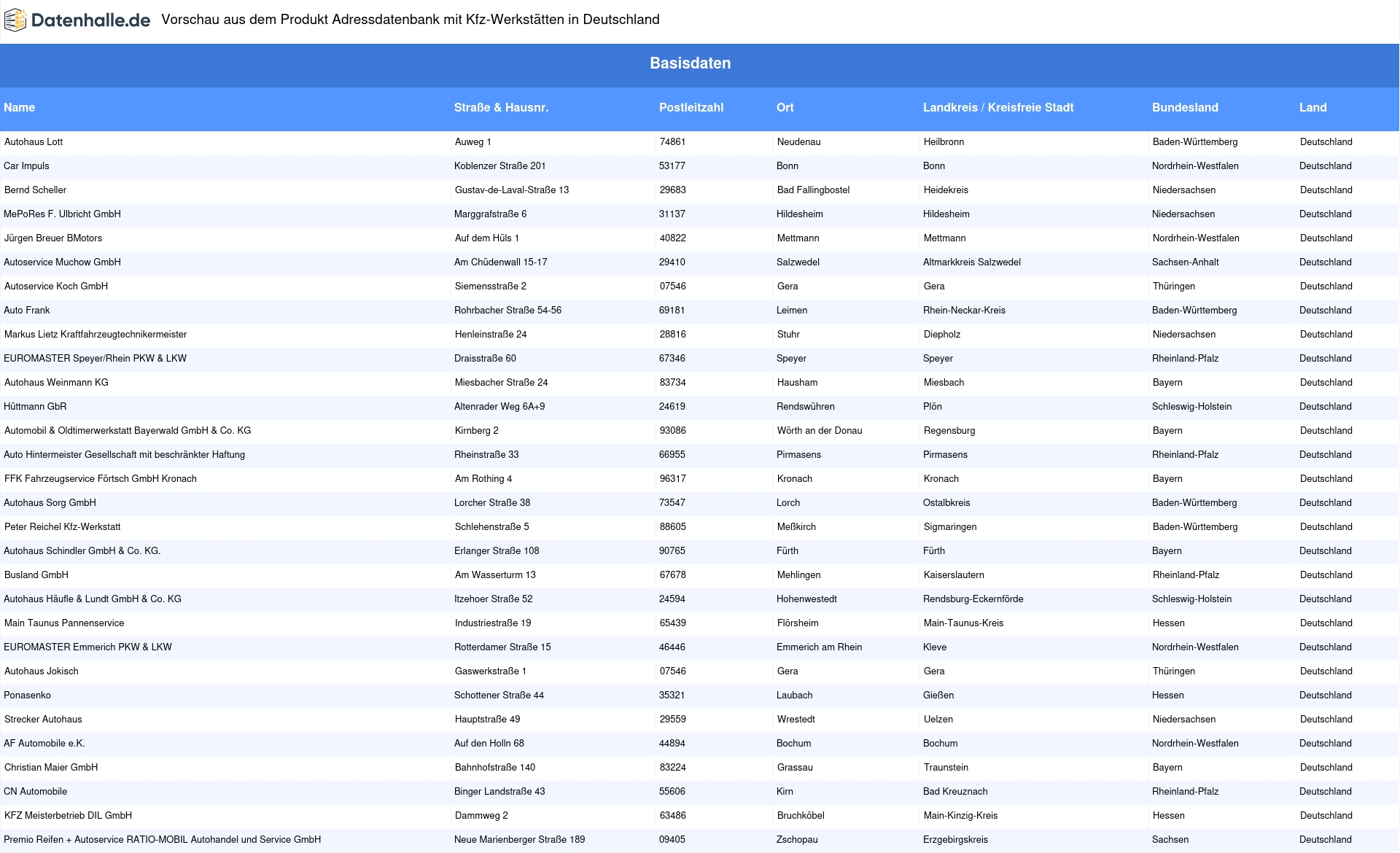Click the Datenhalle.de logo icon

click(15, 20)
